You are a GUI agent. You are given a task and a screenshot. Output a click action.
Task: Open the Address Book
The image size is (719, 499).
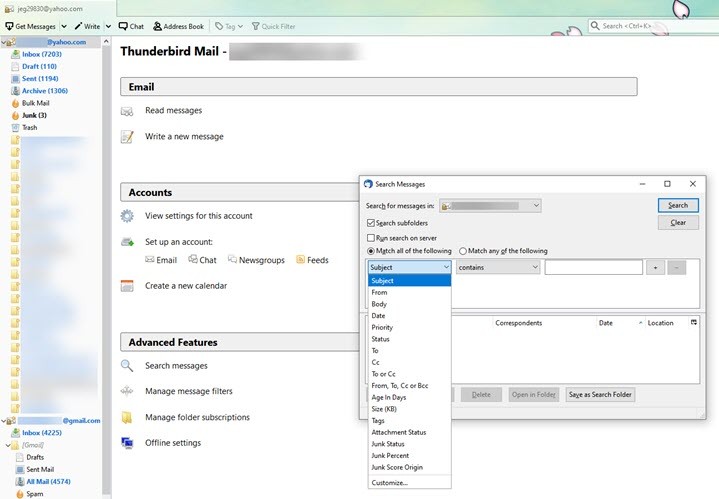(x=178, y=27)
